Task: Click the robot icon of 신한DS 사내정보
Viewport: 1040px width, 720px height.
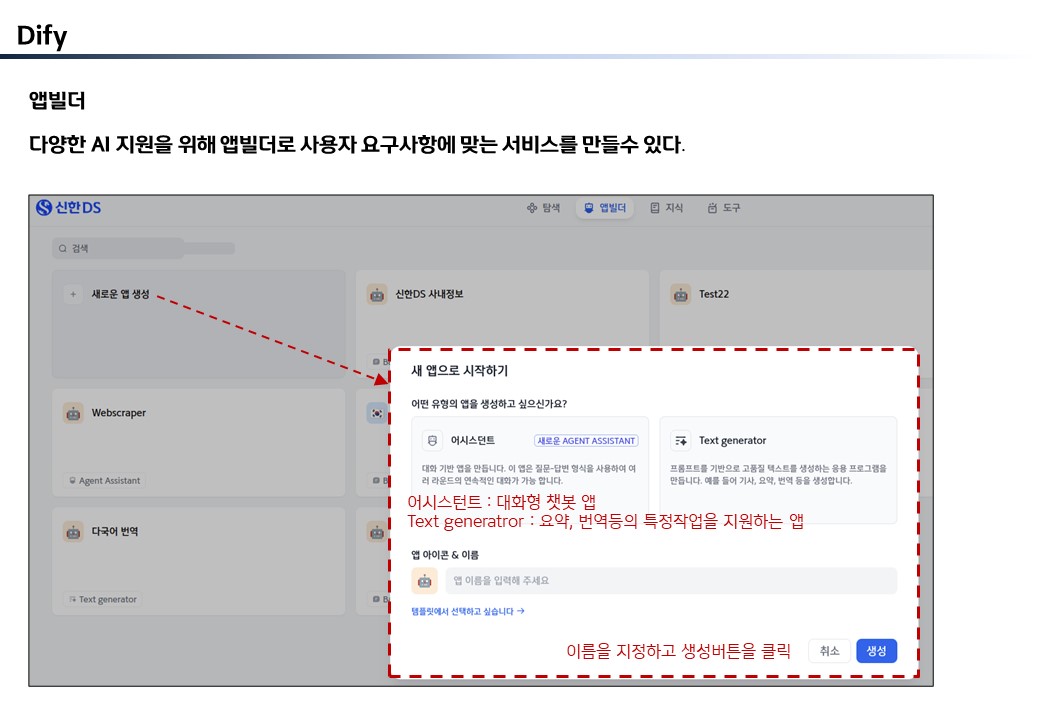Action: (377, 294)
